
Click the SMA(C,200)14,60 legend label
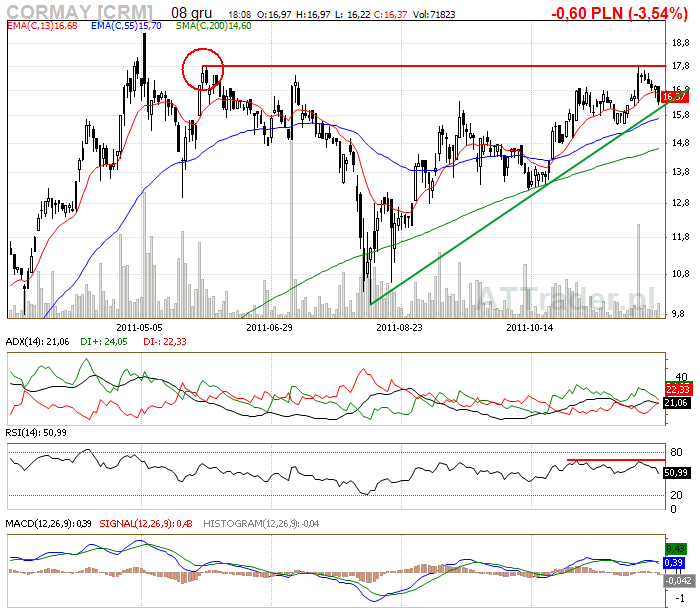click(x=213, y=26)
